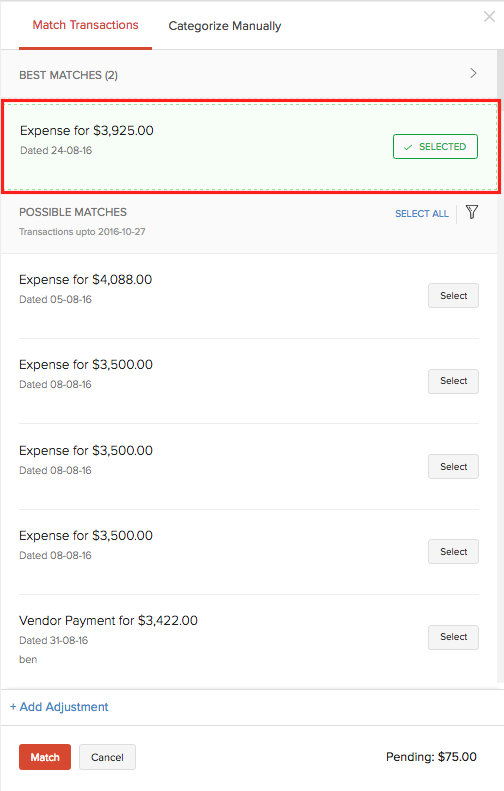Click the Add Adjustment link
Image resolution: width=504 pixels, height=791 pixels.
point(59,707)
